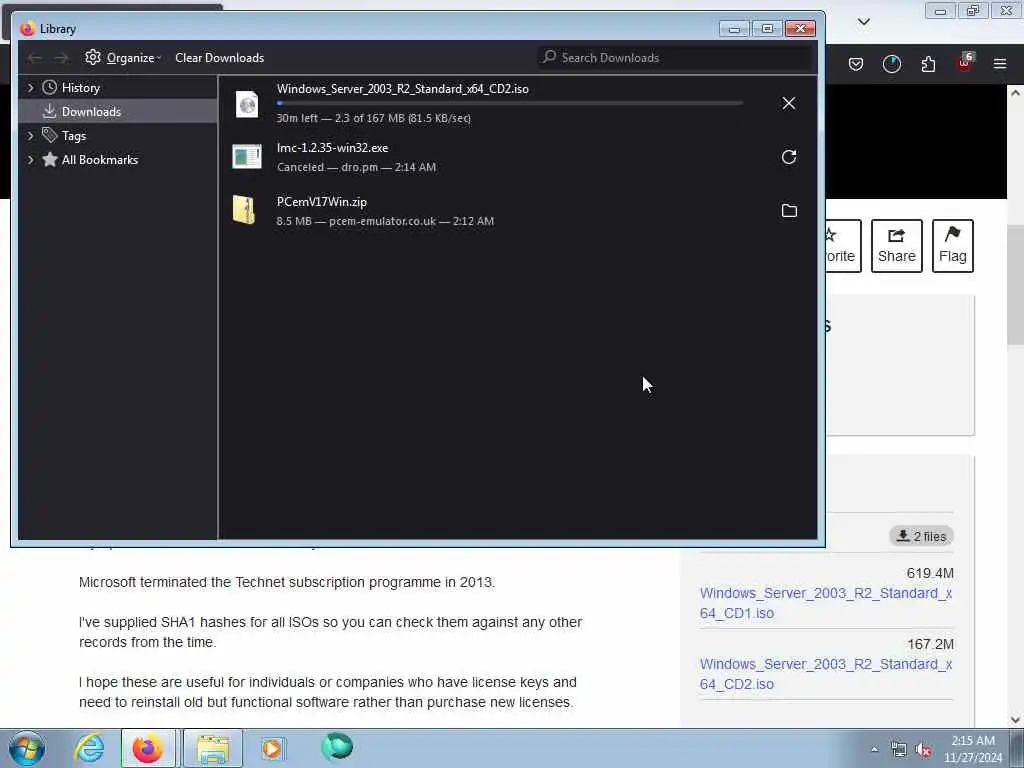This screenshot has width=1024, height=768.
Task: Click Clear Downloads button
Action: click(x=219, y=57)
